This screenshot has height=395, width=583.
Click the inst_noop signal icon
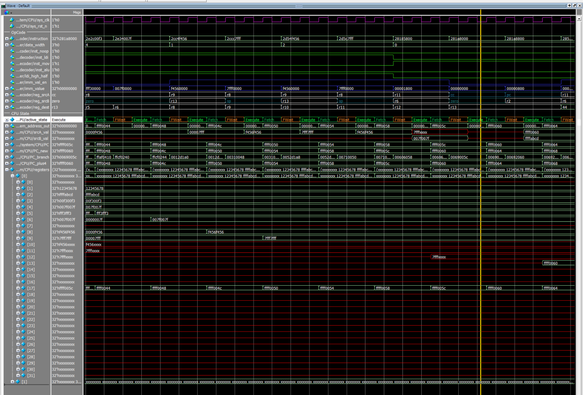tap(12, 51)
